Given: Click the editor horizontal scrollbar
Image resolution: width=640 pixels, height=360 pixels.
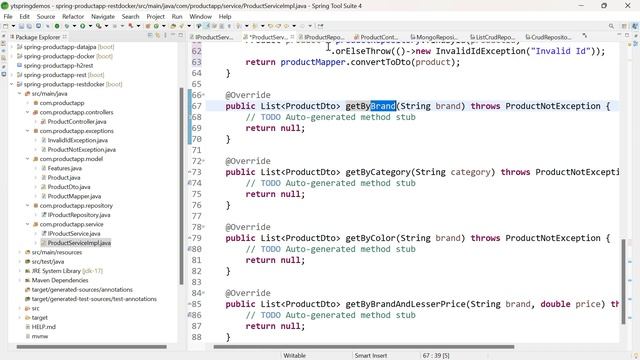Looking at the screenshot, I should 364,347.
